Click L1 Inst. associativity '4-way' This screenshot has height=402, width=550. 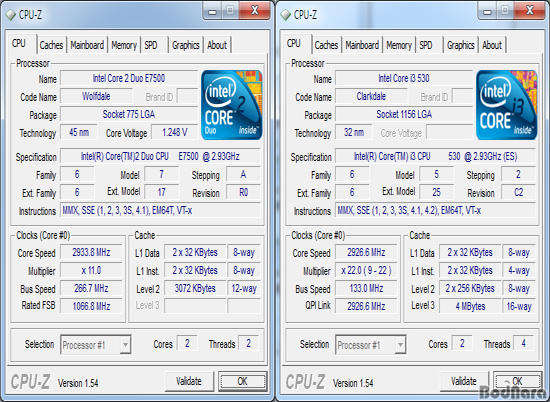tap(519, 270)
